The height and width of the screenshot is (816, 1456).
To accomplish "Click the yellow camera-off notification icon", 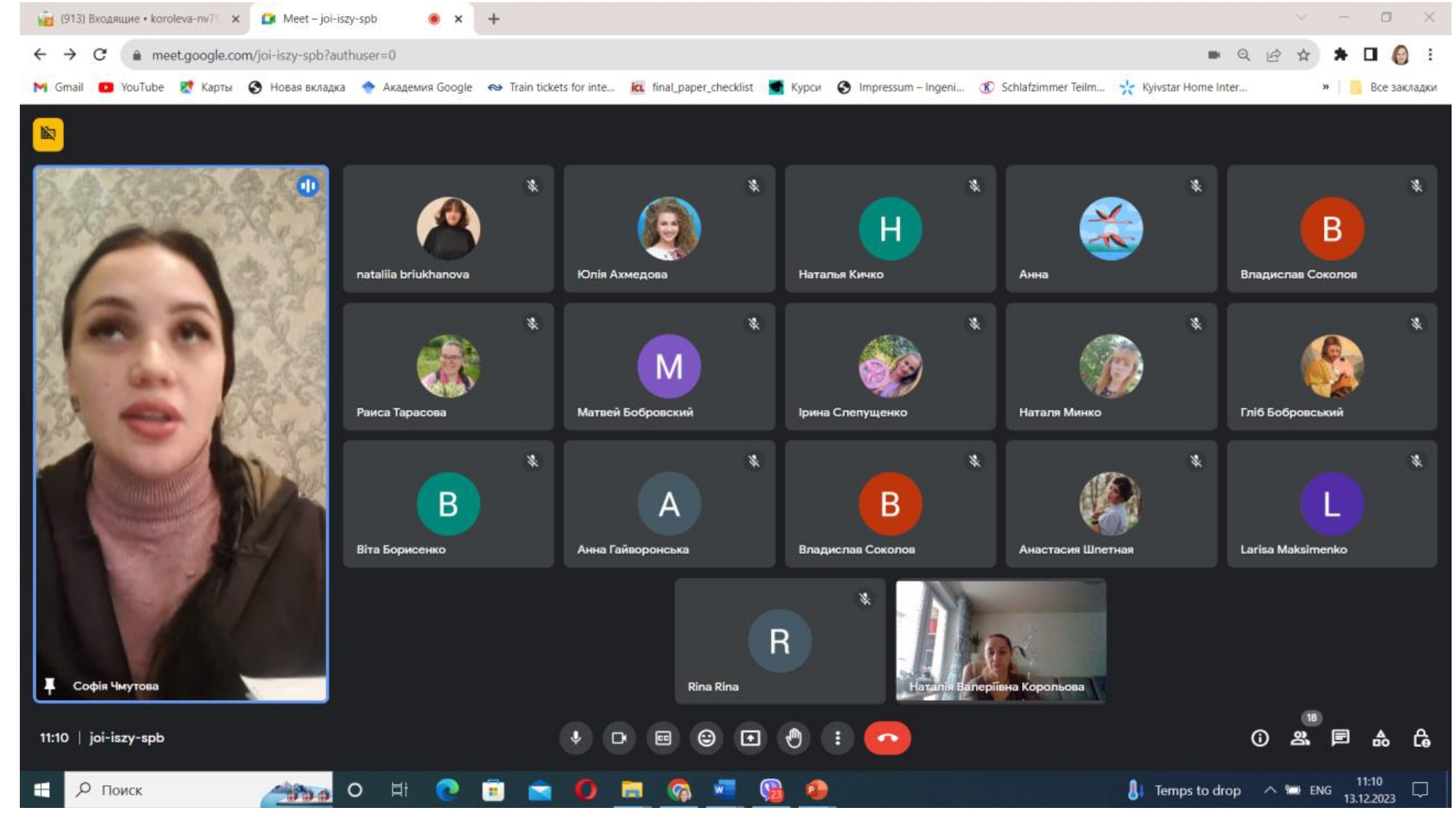I will (48, 134).
